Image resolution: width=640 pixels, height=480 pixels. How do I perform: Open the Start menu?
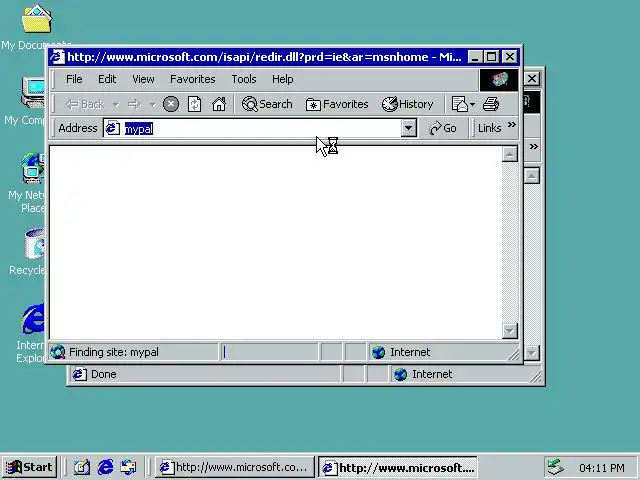(x=29, y=467)
